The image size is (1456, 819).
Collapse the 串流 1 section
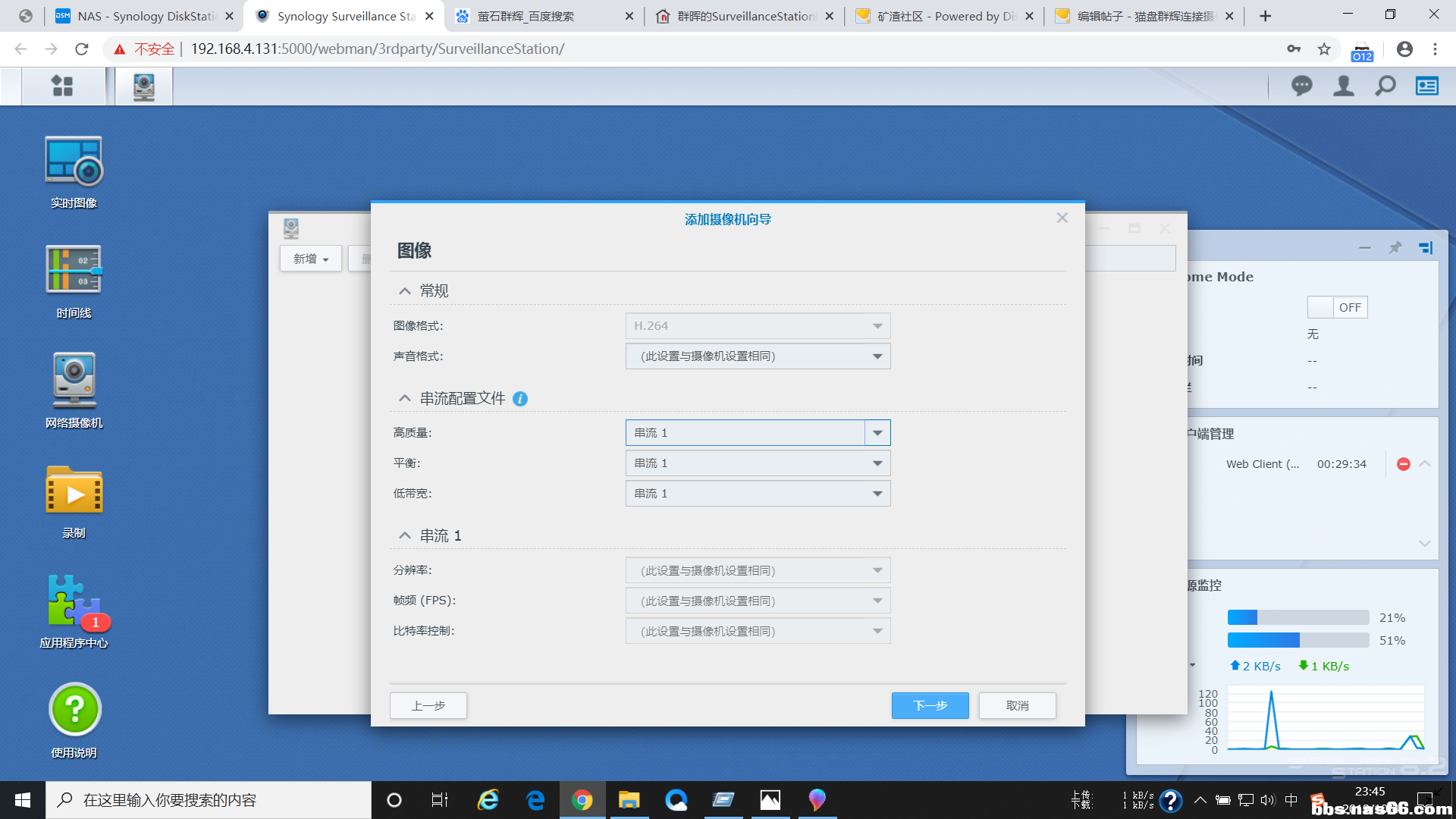[x=405, y=536]
